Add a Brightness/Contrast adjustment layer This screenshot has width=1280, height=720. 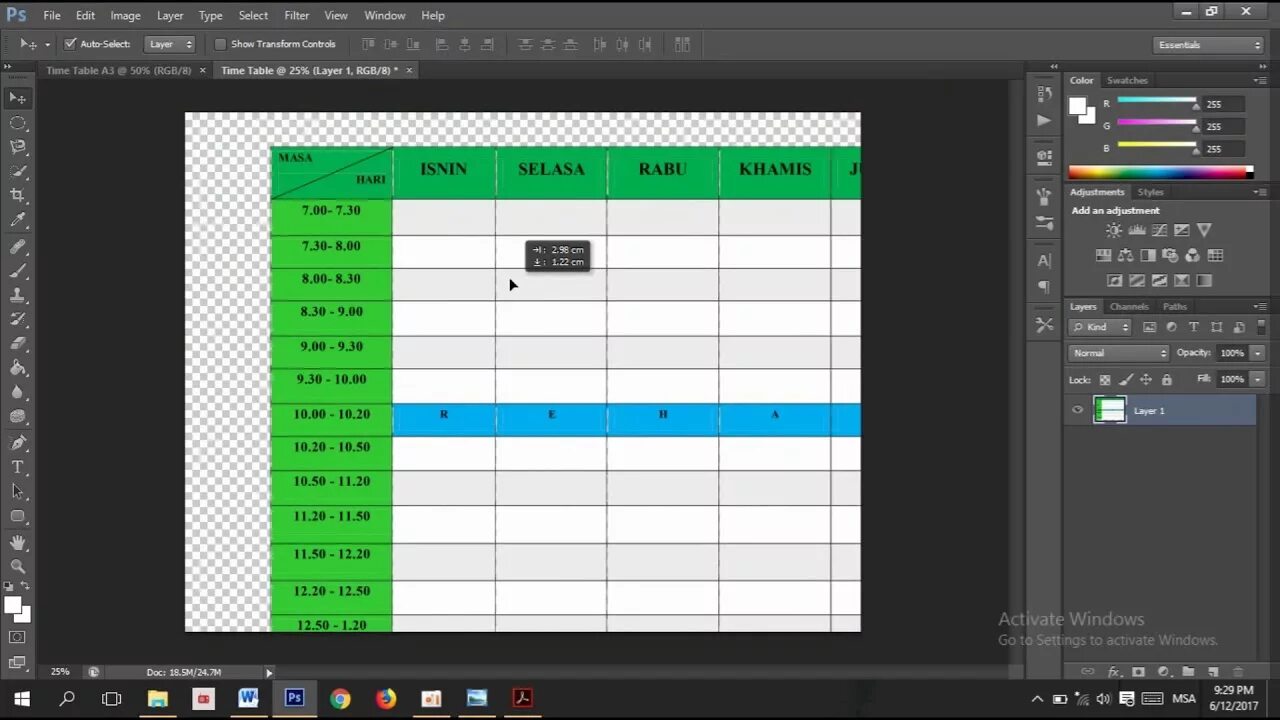(1114, 230)
